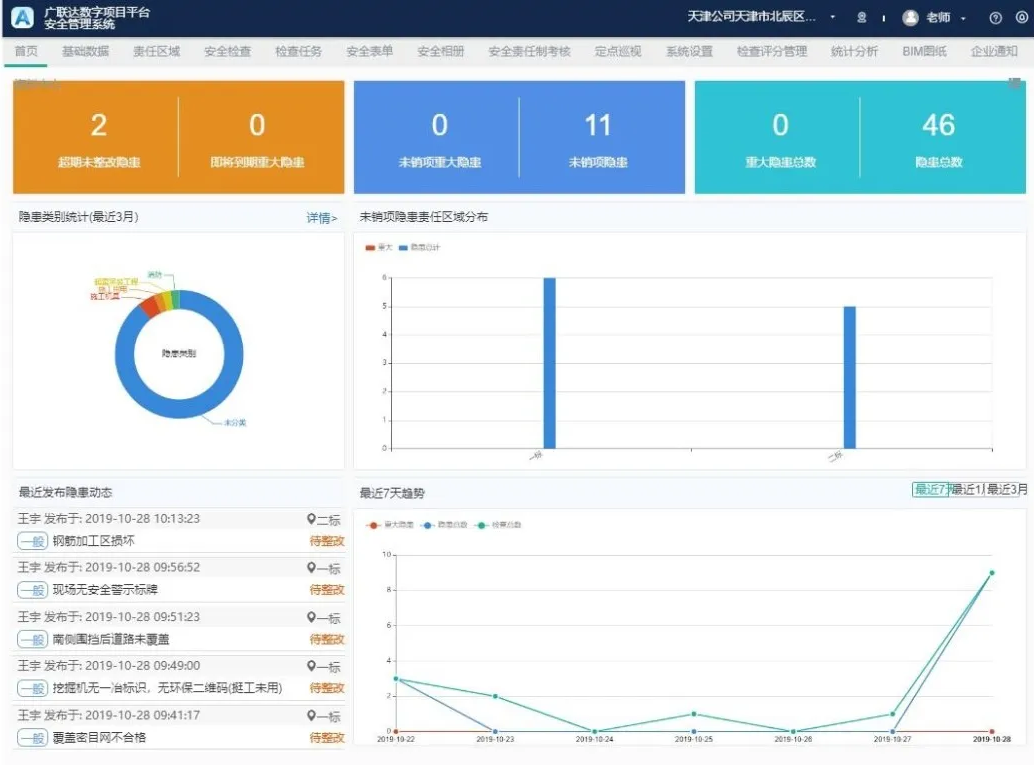This screenshot has height=765, width=1034.
Task: Click the location pin on 09:51:23 entry
Action: (311, 617)
